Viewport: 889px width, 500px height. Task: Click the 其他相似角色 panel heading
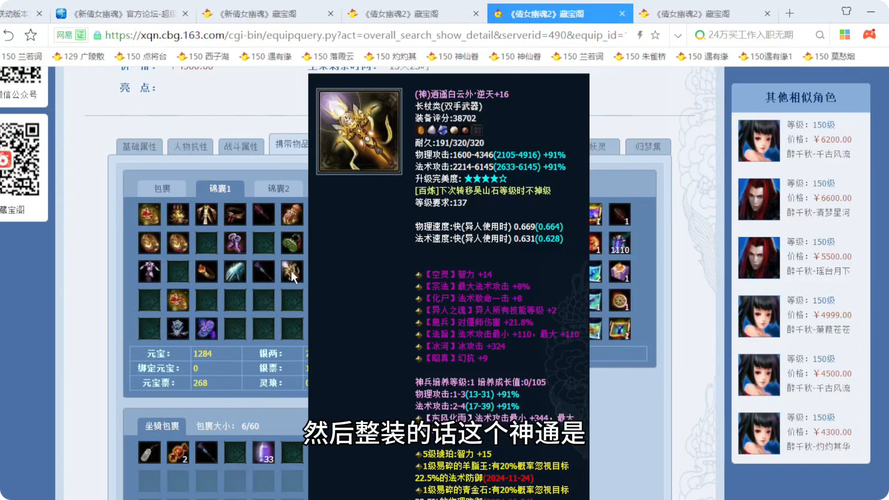click(801, 98)
